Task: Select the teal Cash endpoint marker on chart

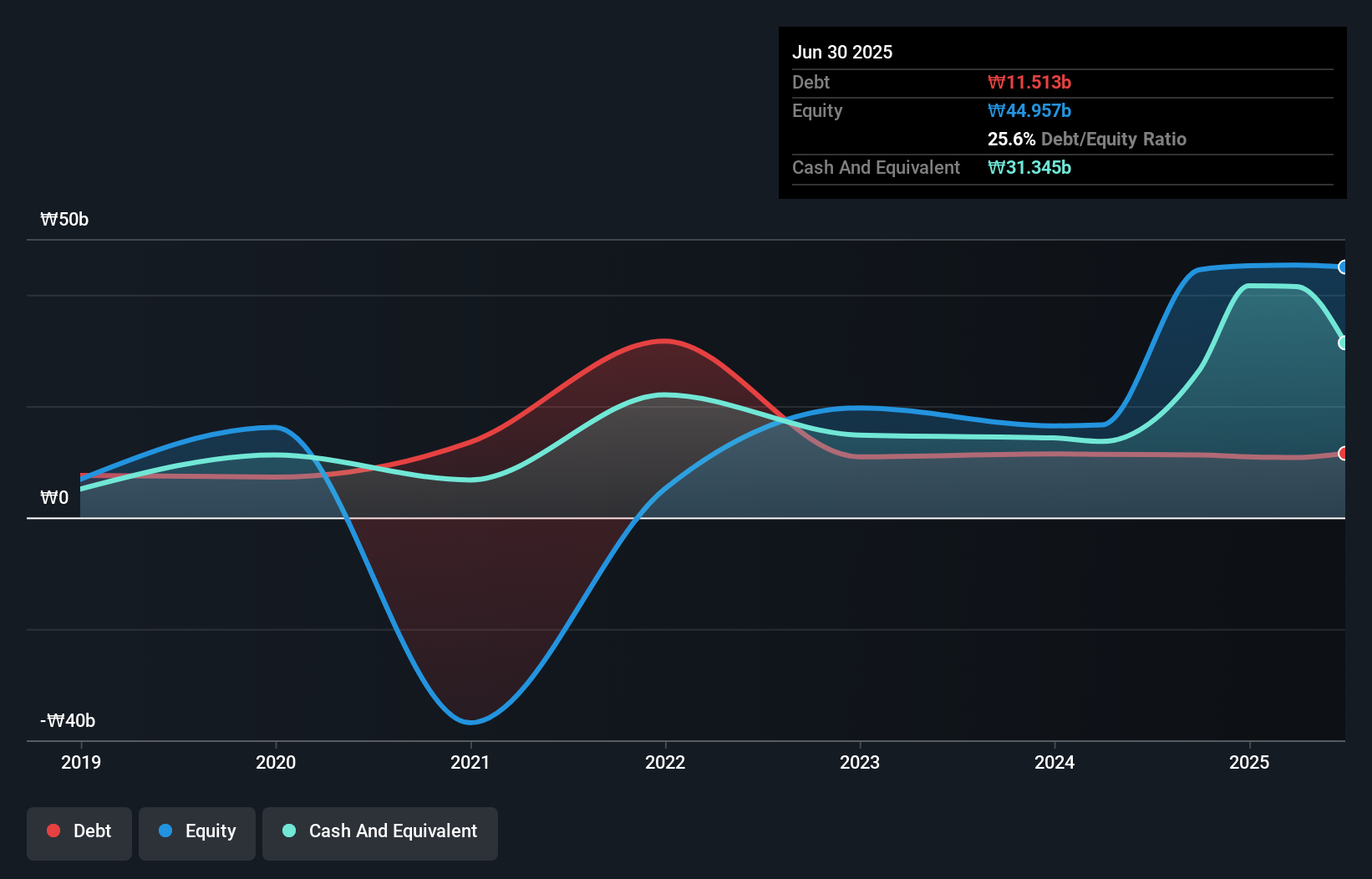Action: click(x=1343, y=343)
